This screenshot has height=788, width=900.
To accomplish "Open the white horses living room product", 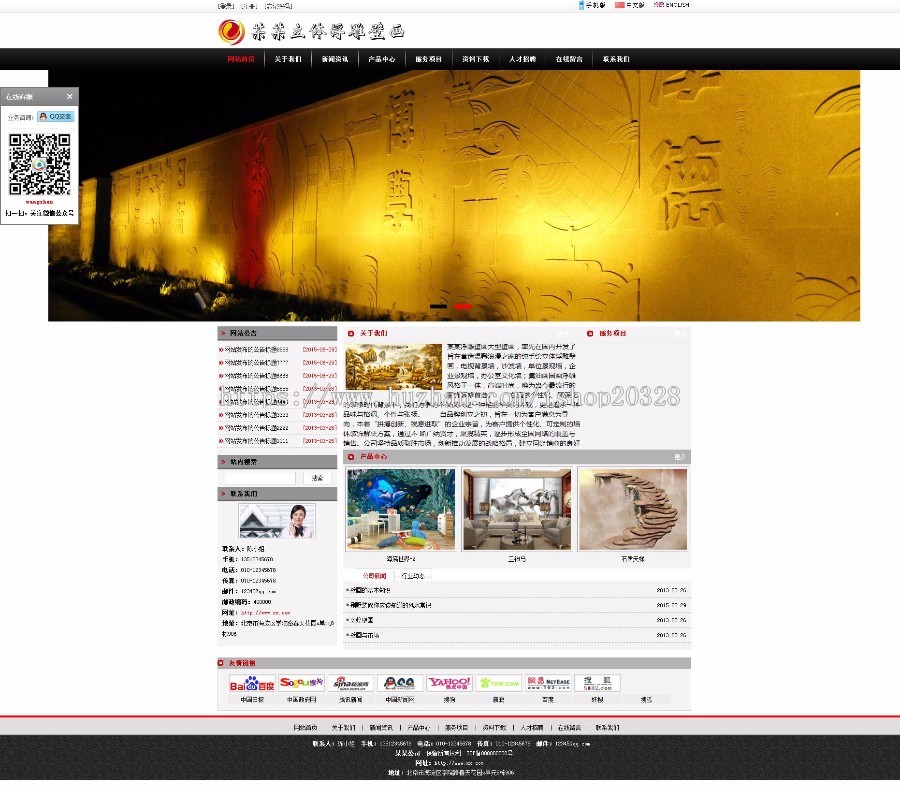I will pyautogui.click(x=517, y=510).
